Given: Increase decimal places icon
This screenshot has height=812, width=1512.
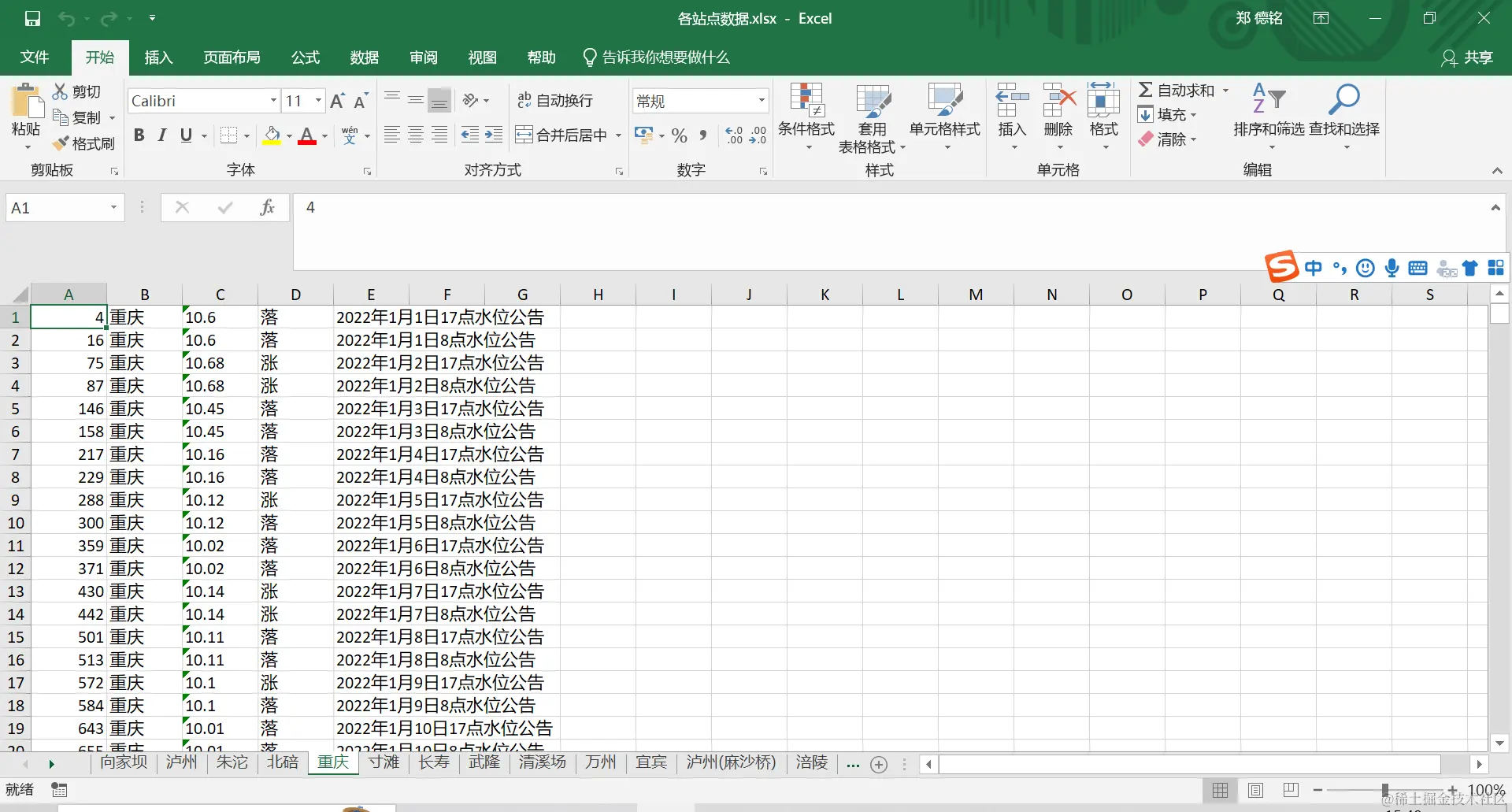Looking at the screenshot, I should tap(734, 135).
